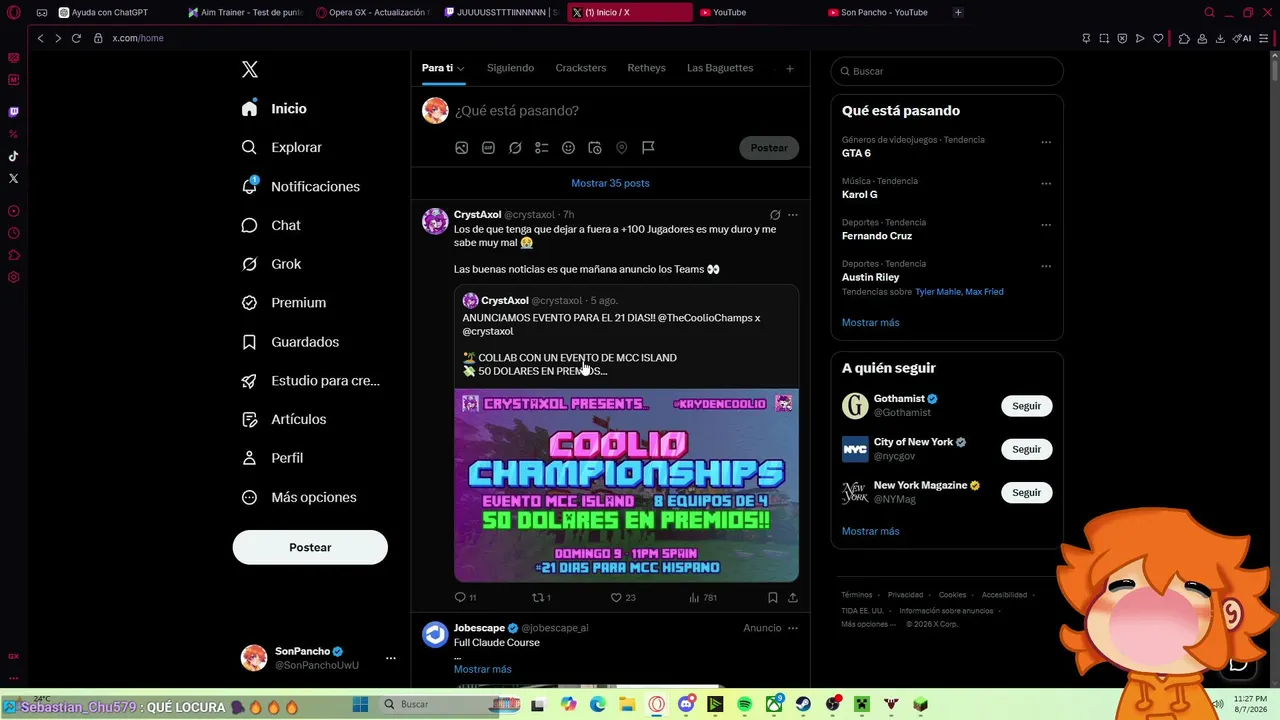Screen dimensions: 1280x720
Task: Follow New York Magazine
Action: click(1026, 492)
